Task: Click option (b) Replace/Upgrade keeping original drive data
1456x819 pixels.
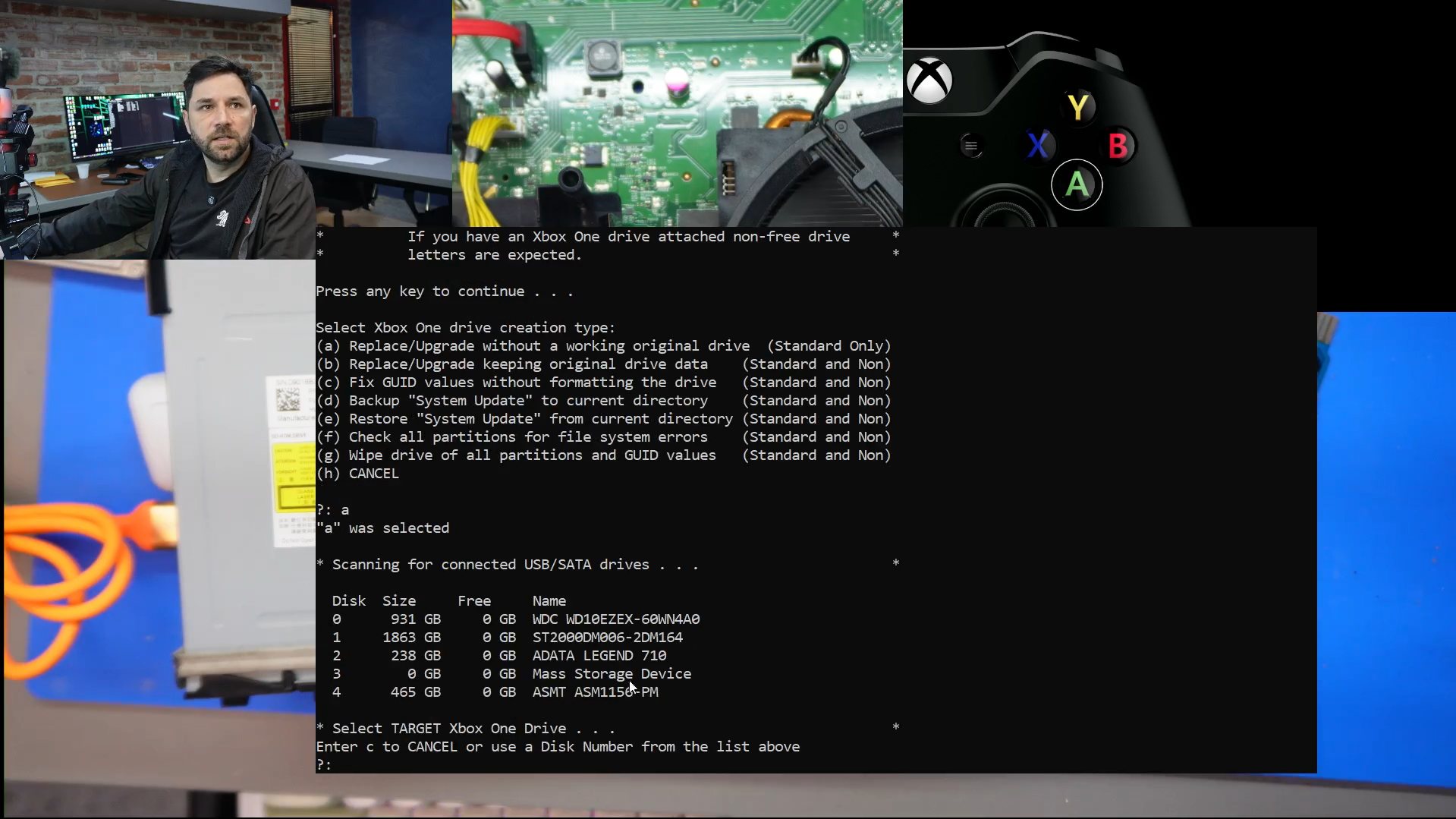Action: click(x=603, y=364)
